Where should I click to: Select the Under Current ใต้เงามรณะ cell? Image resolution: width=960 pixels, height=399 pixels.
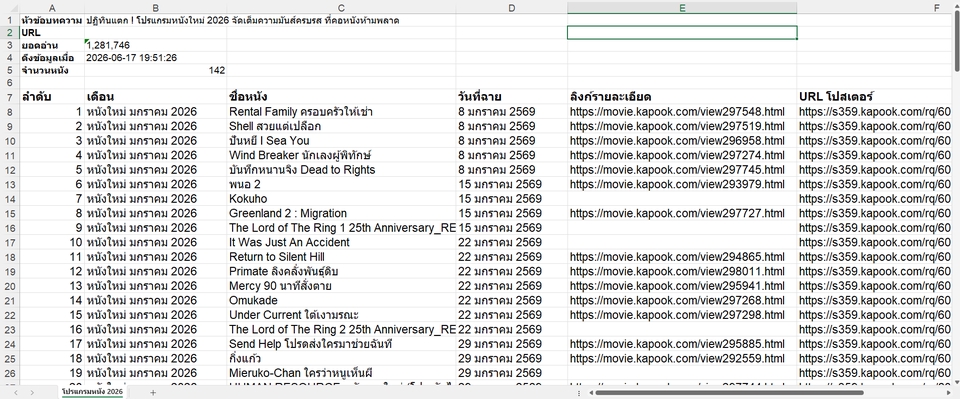tap(341, 315)
